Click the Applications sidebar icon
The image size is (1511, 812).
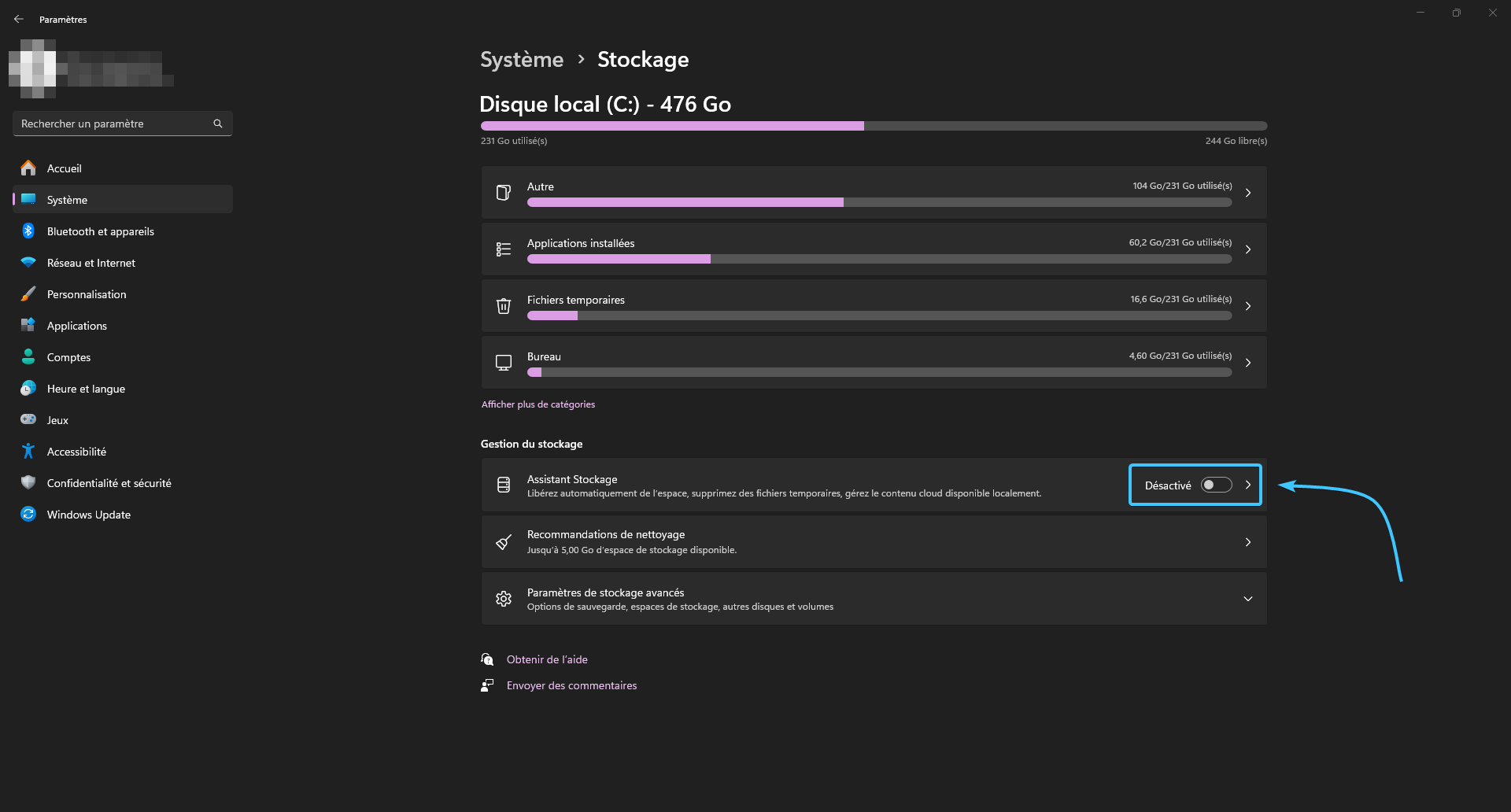[28, 325]
